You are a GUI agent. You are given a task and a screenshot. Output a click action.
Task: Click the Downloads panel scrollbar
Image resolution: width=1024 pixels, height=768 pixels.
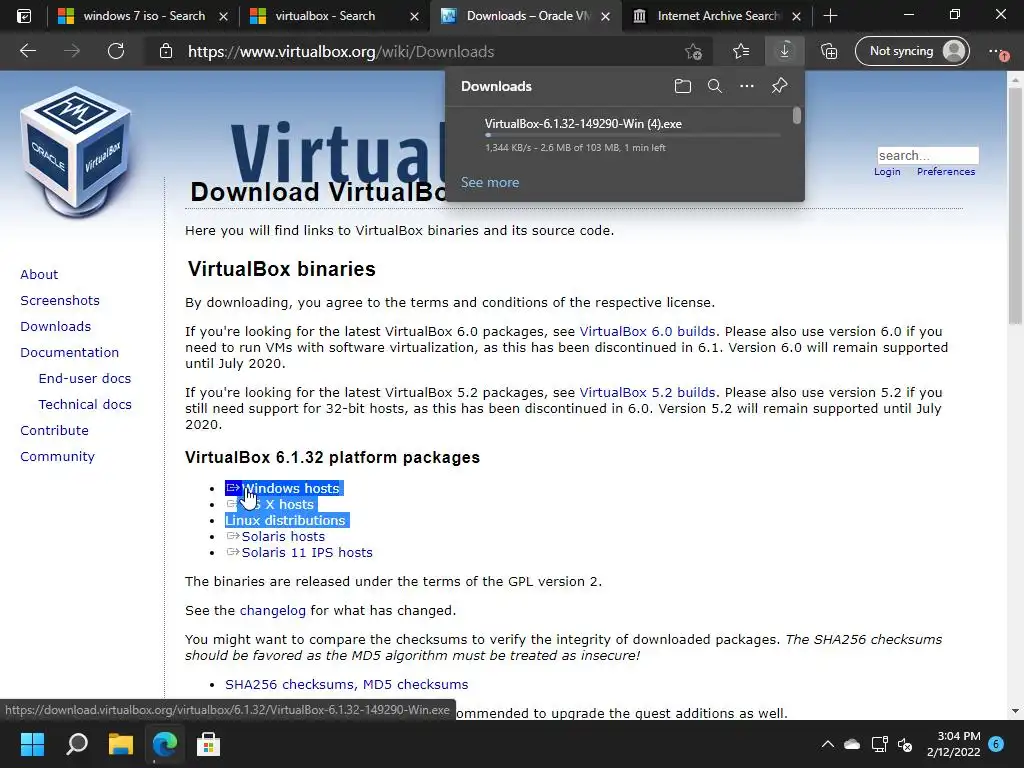pos(797,116)
